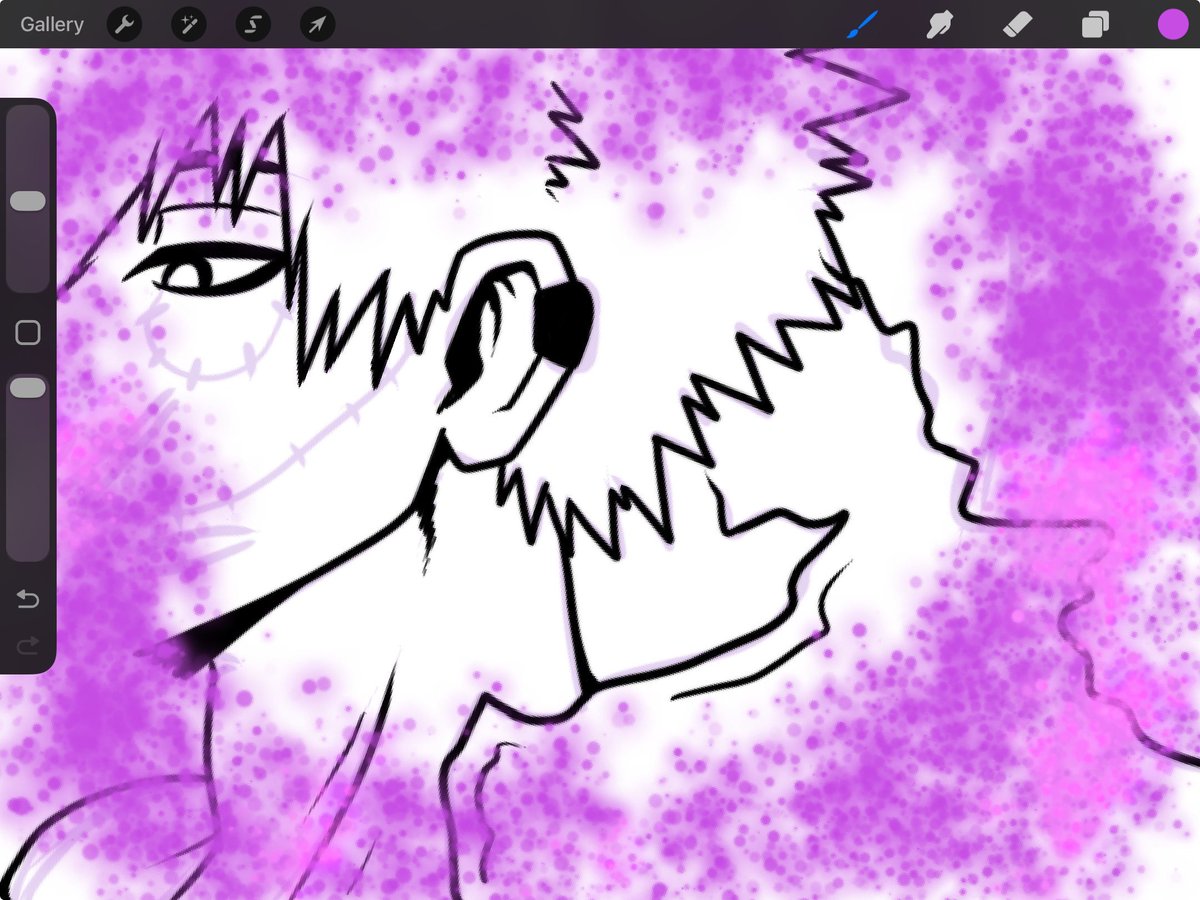
Task: Select the Smudge tool
Action: tap(939, 24)
